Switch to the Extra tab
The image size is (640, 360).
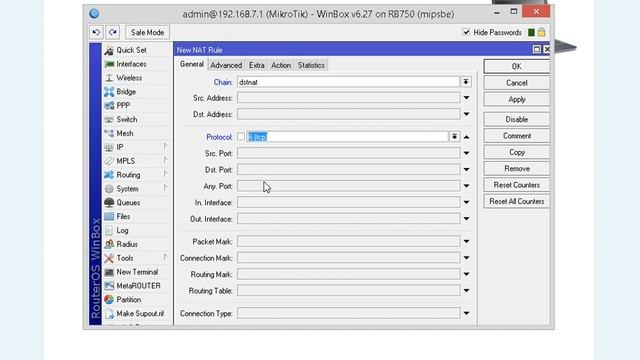tap(256, 65)
